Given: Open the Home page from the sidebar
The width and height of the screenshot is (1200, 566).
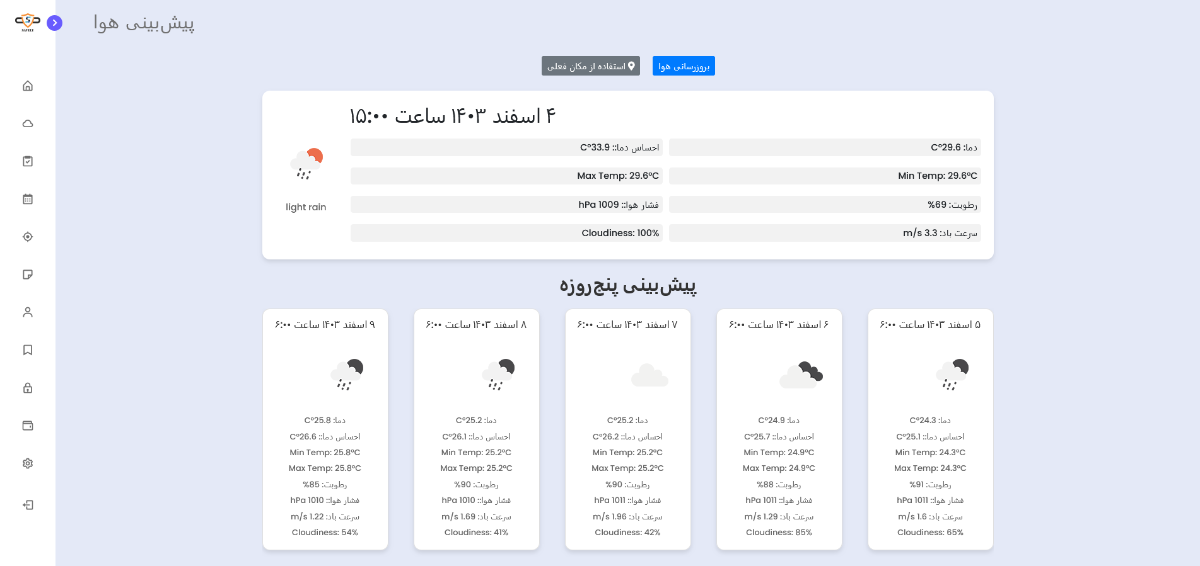Looking at the screenshot, I should 28,85.
